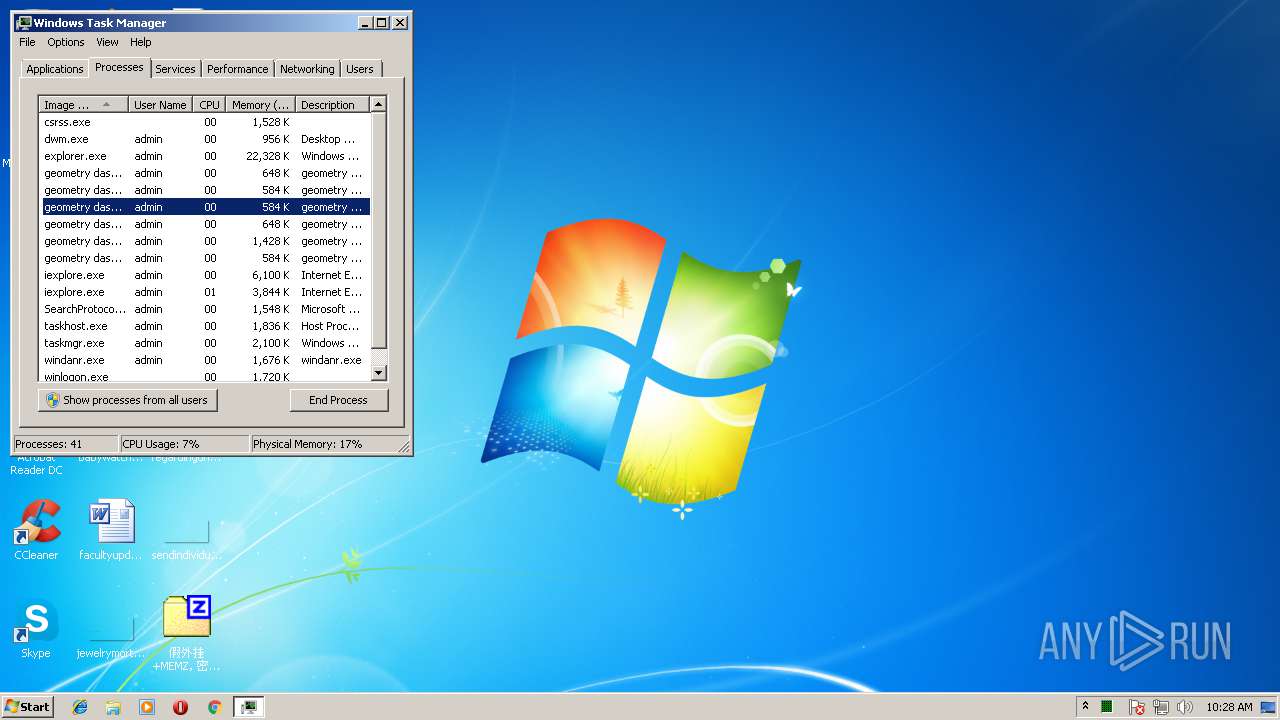Open the Opera browser taskbar icon
The height and width of the screenshot is (720, 1280).
pyautogui.click(x=181, y=707)
